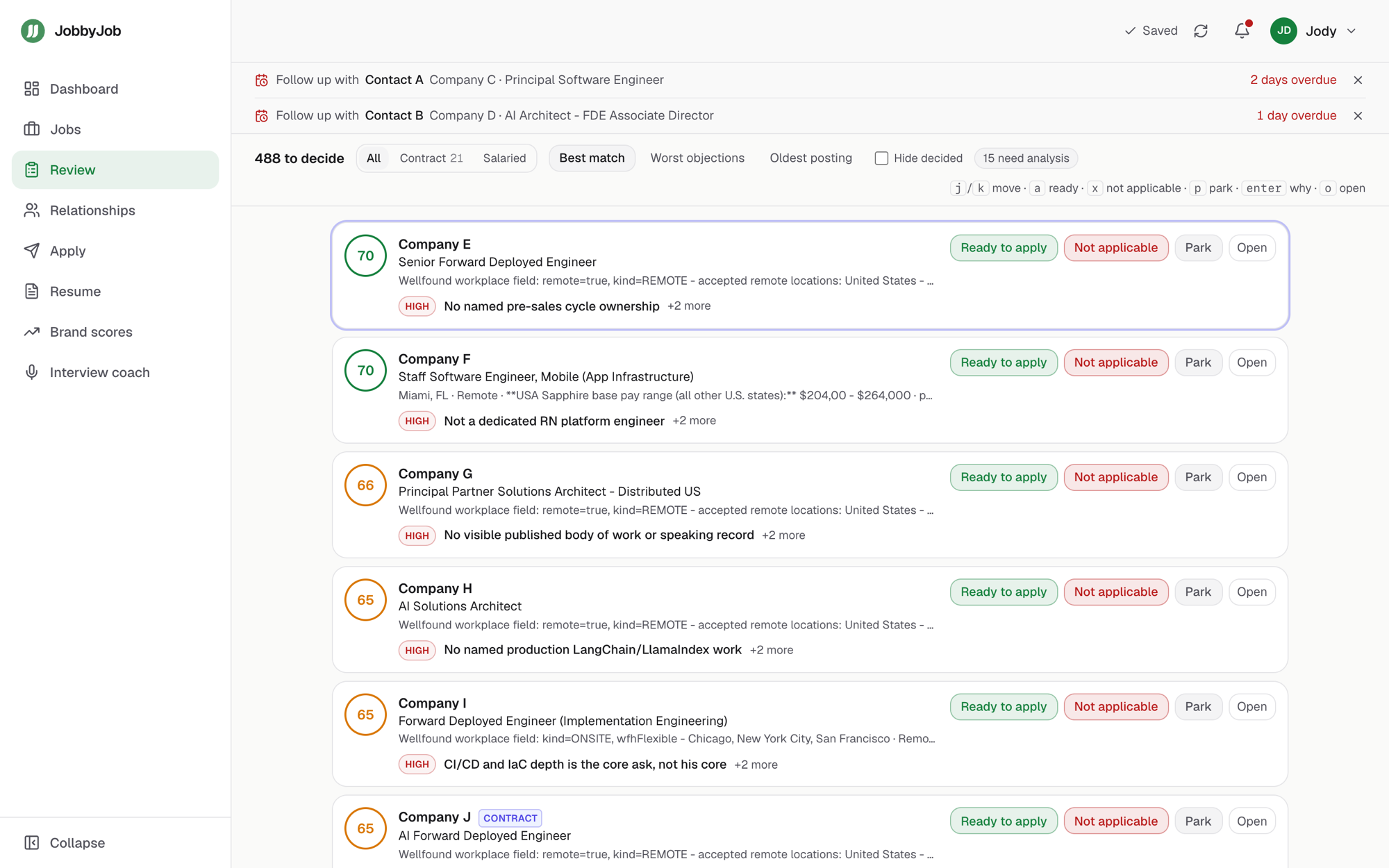Click the 66 score circle for Company G
Viewport: 1389px width, 868px height.
[x=365, y=485]
